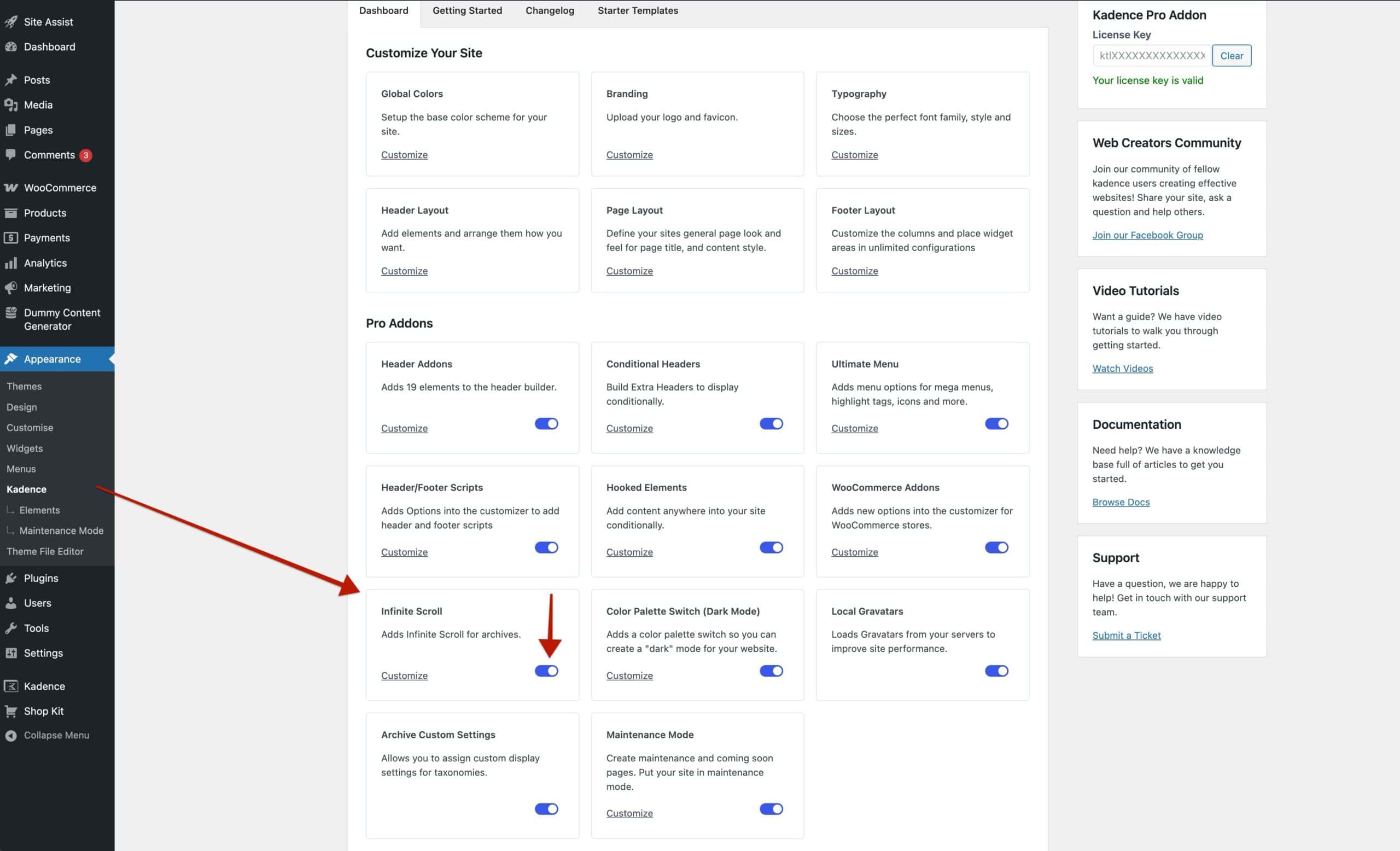Image resolution: width=1400 pixels, height=851 pixels.
Task: Disable the Maintenance Mode toggle
Action: tap(771, 808)
